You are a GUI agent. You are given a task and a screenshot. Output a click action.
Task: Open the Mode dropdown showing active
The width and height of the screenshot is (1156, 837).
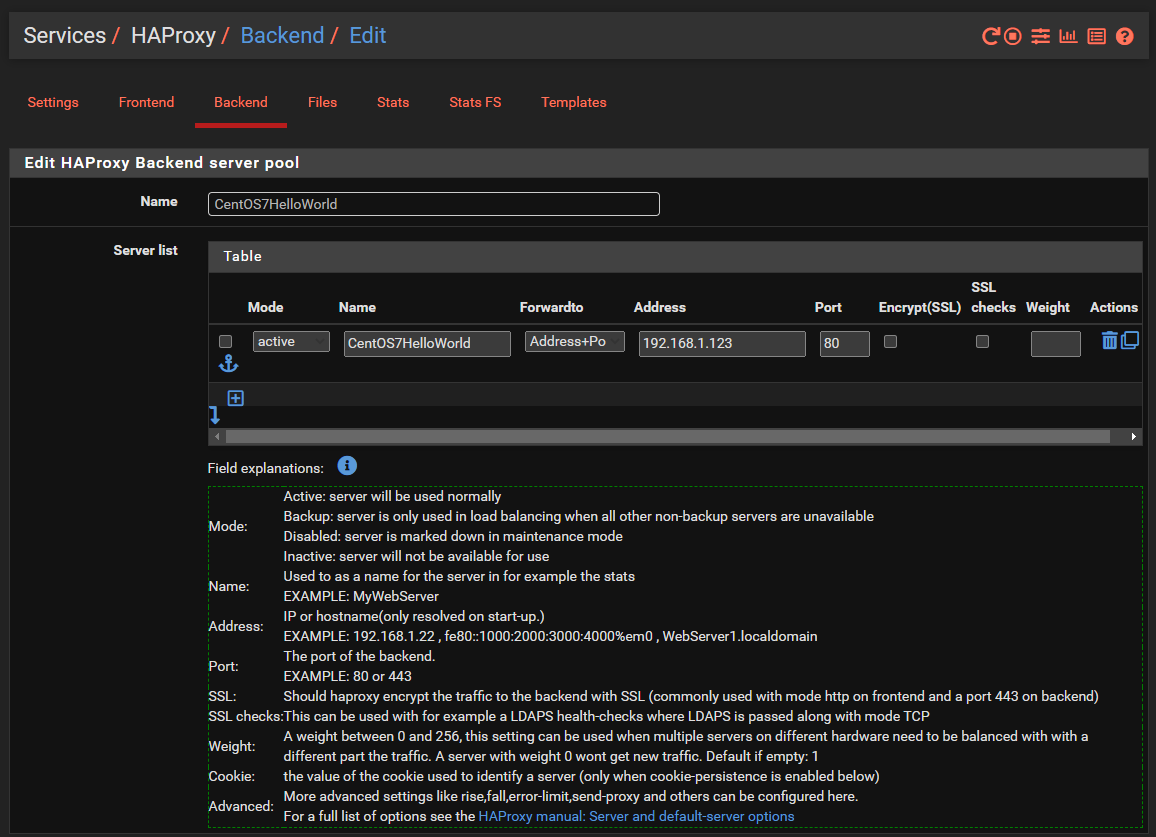click(291, 341)
